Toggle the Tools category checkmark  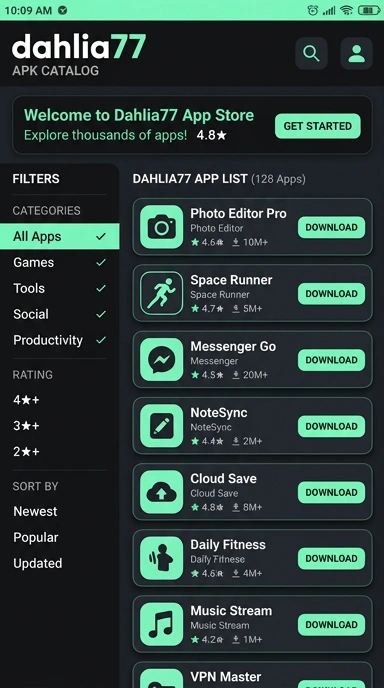click(x=101, y=288)
